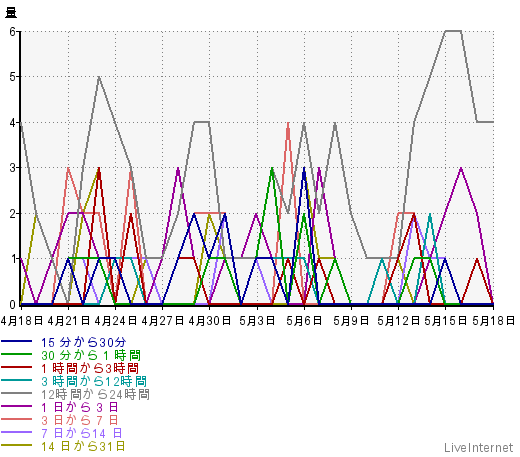Click the teal 3時間から12時間 legend line
520x457 pixels.
coord(16,380)
